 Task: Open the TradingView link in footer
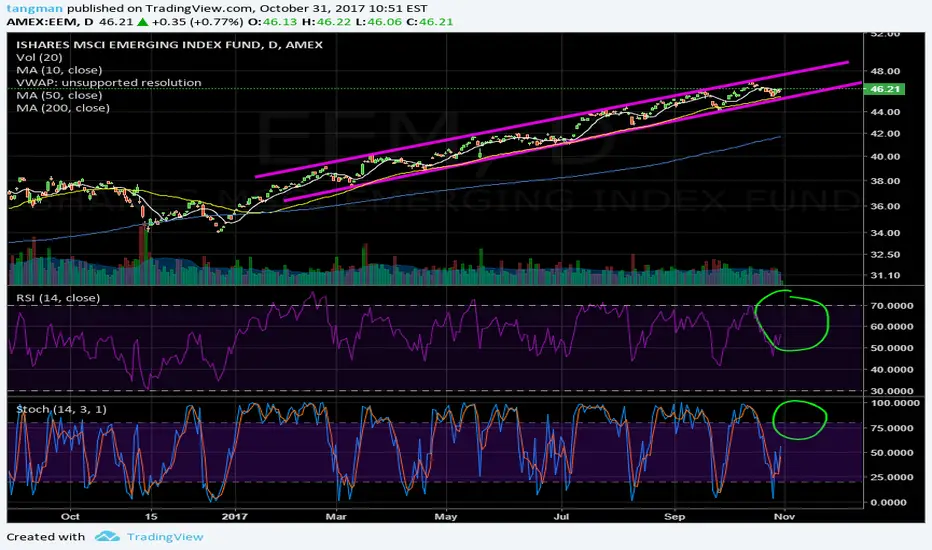165,536
